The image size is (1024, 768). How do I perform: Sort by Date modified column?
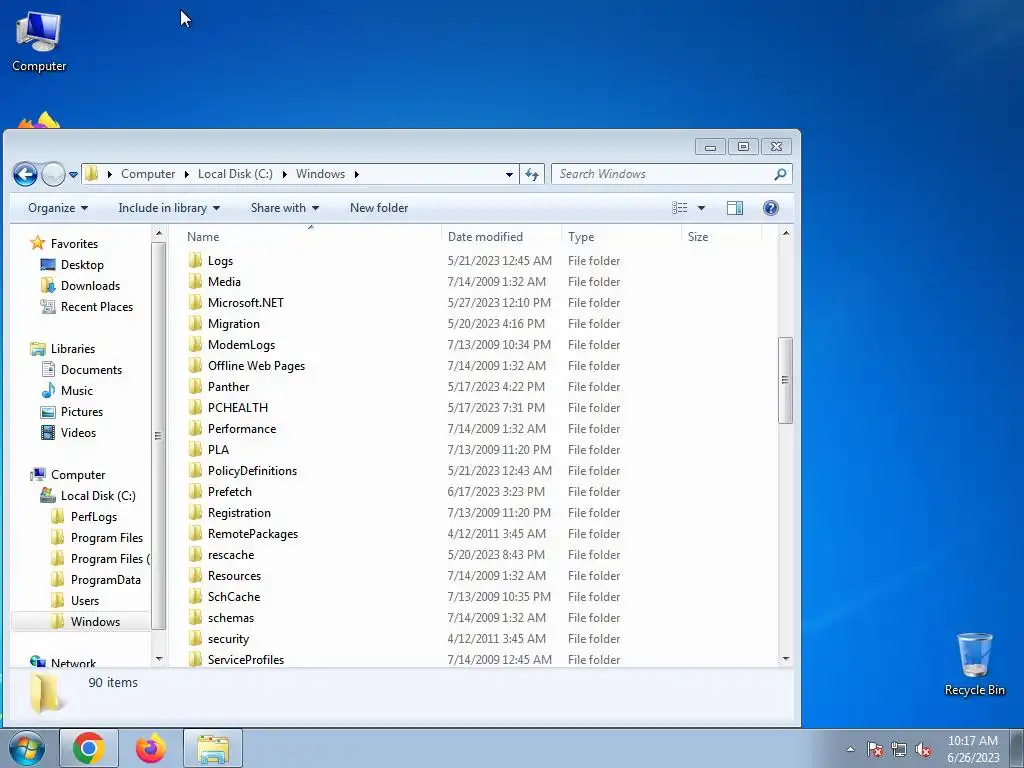485,237
